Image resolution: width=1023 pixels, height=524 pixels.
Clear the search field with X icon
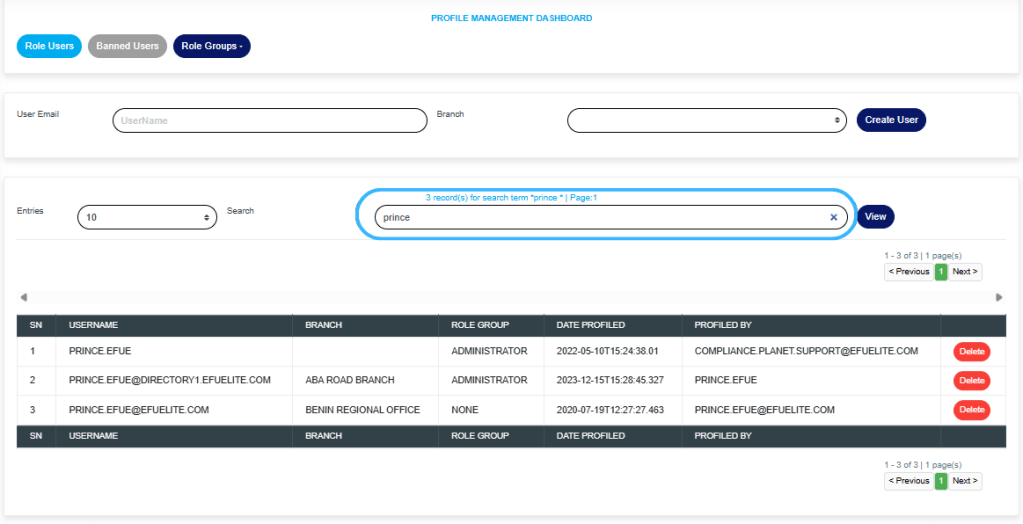coord(833,217)
